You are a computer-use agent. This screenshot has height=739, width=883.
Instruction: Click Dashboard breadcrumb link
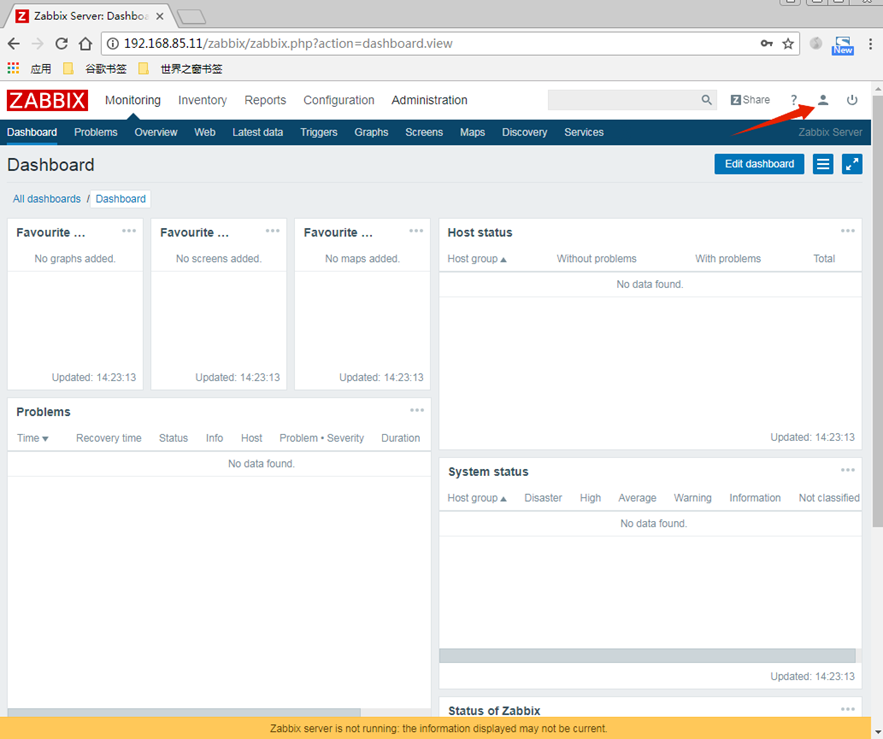pyautogui.click(x=121, y=199)
